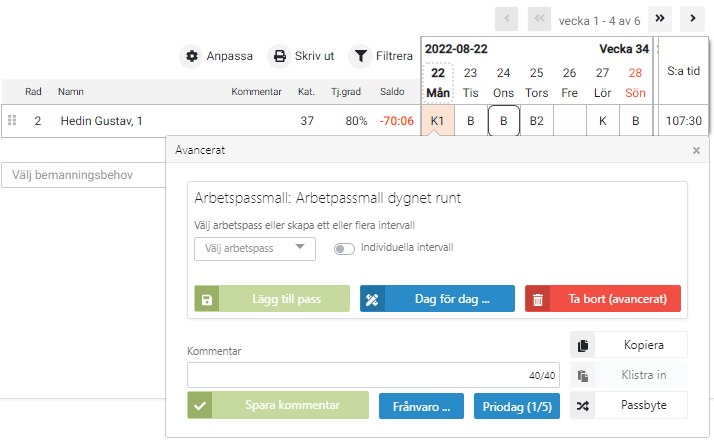Click the 25 Tors day header
Screen dimensions: 714x440
click(x=536, y=83)
